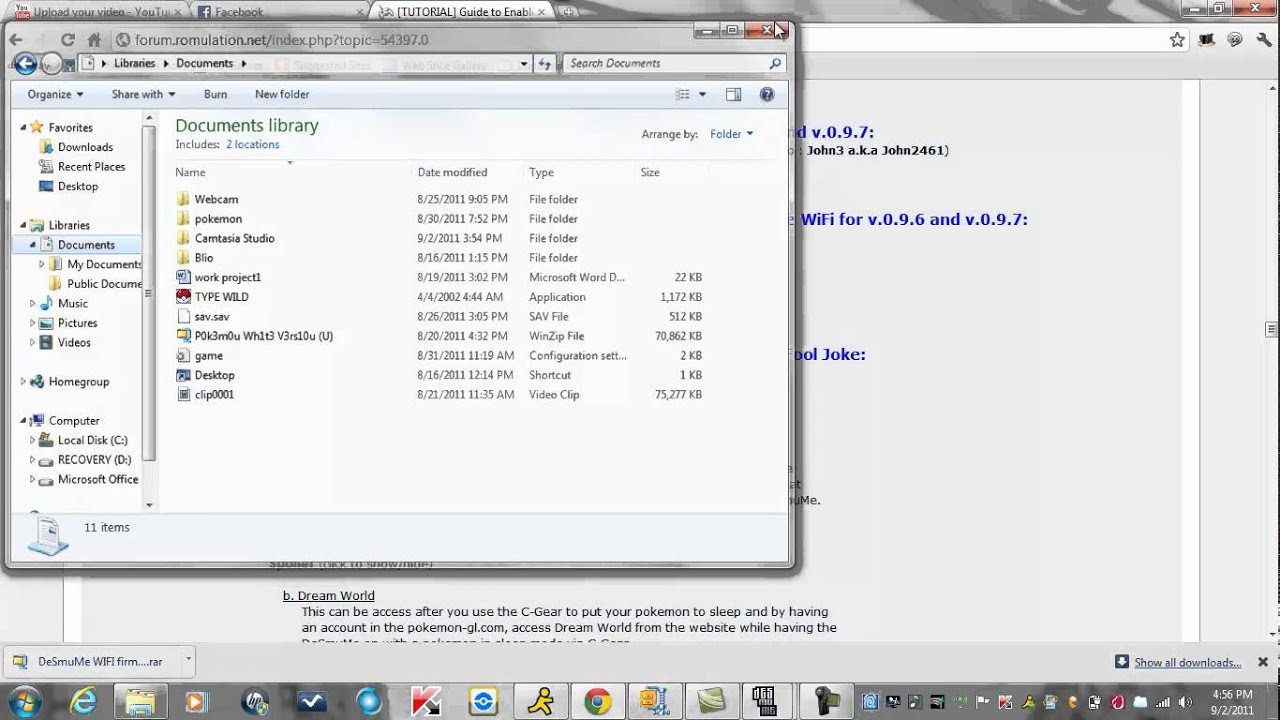Open DeSmuMe WIFI firm rar download
The width and height of the screenshot is (1280, 720).
point(90,661)
